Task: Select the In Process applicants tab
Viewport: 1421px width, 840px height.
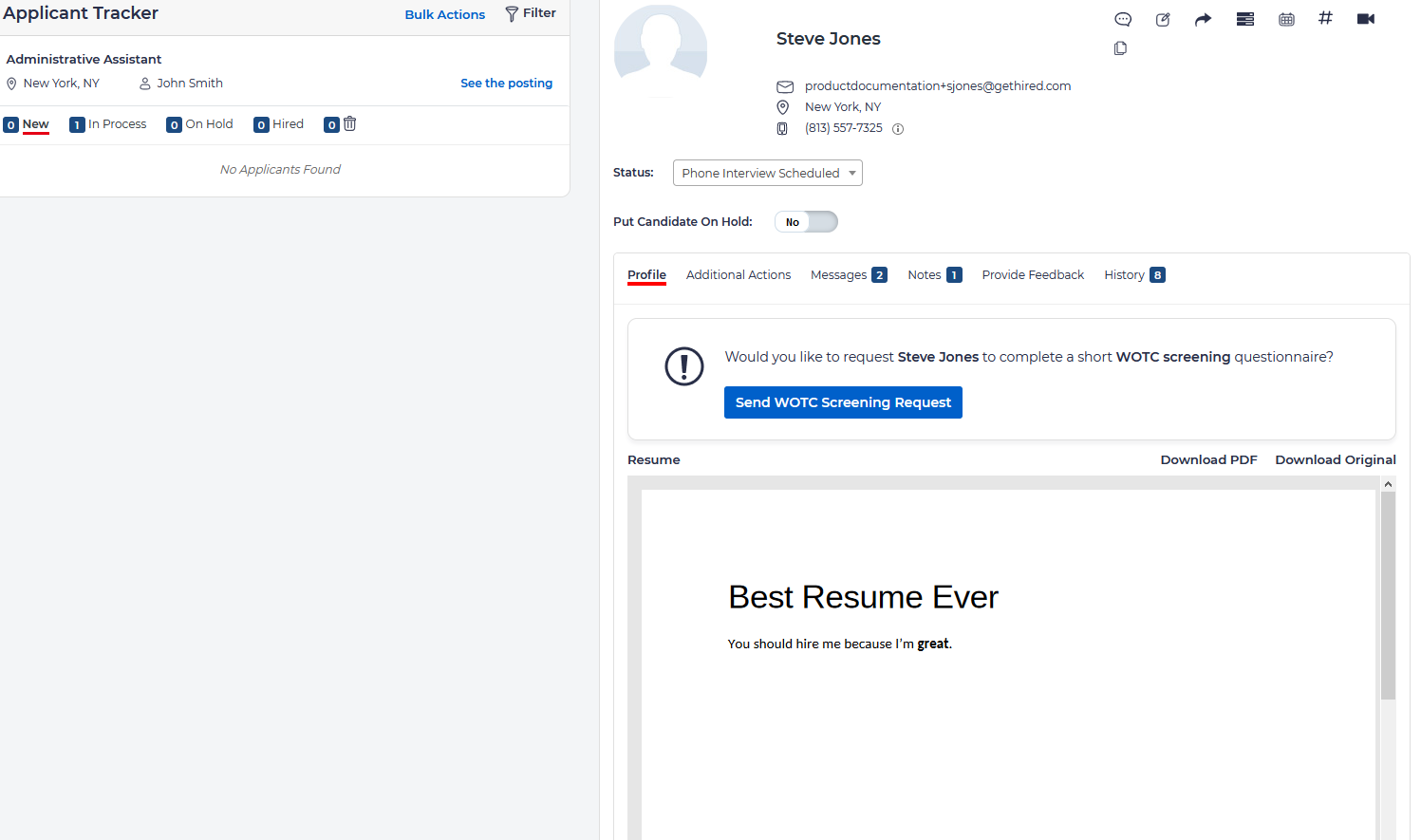Action: pos(108,124)
